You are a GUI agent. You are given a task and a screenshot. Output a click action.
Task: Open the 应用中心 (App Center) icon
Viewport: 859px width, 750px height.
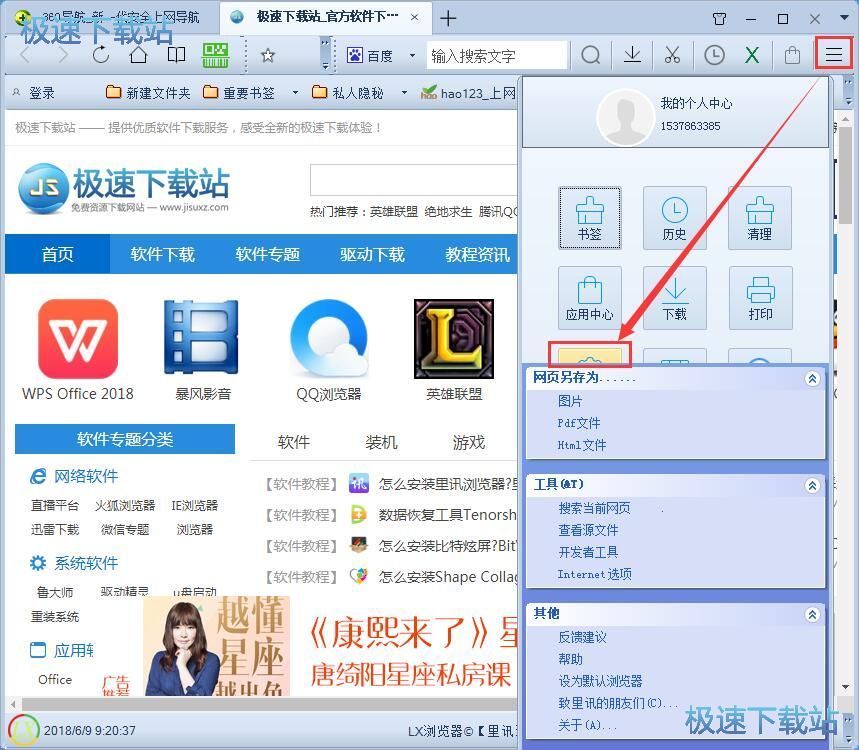click(x=589, y=297)
